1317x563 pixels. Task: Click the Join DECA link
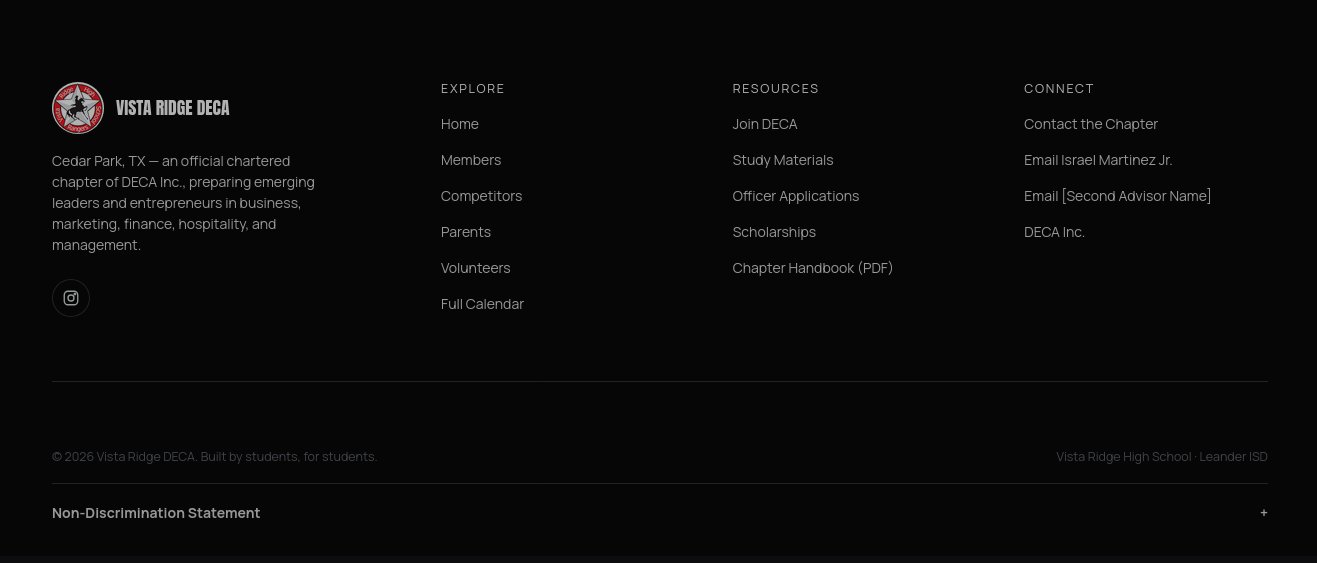click(x=765, y=124)
